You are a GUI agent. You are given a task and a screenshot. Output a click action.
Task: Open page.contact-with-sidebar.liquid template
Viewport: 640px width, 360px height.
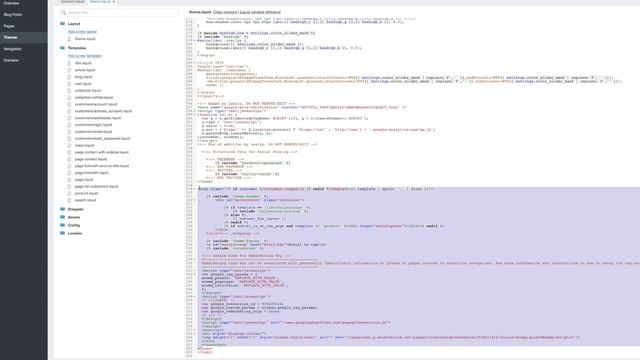click(102, 152)
